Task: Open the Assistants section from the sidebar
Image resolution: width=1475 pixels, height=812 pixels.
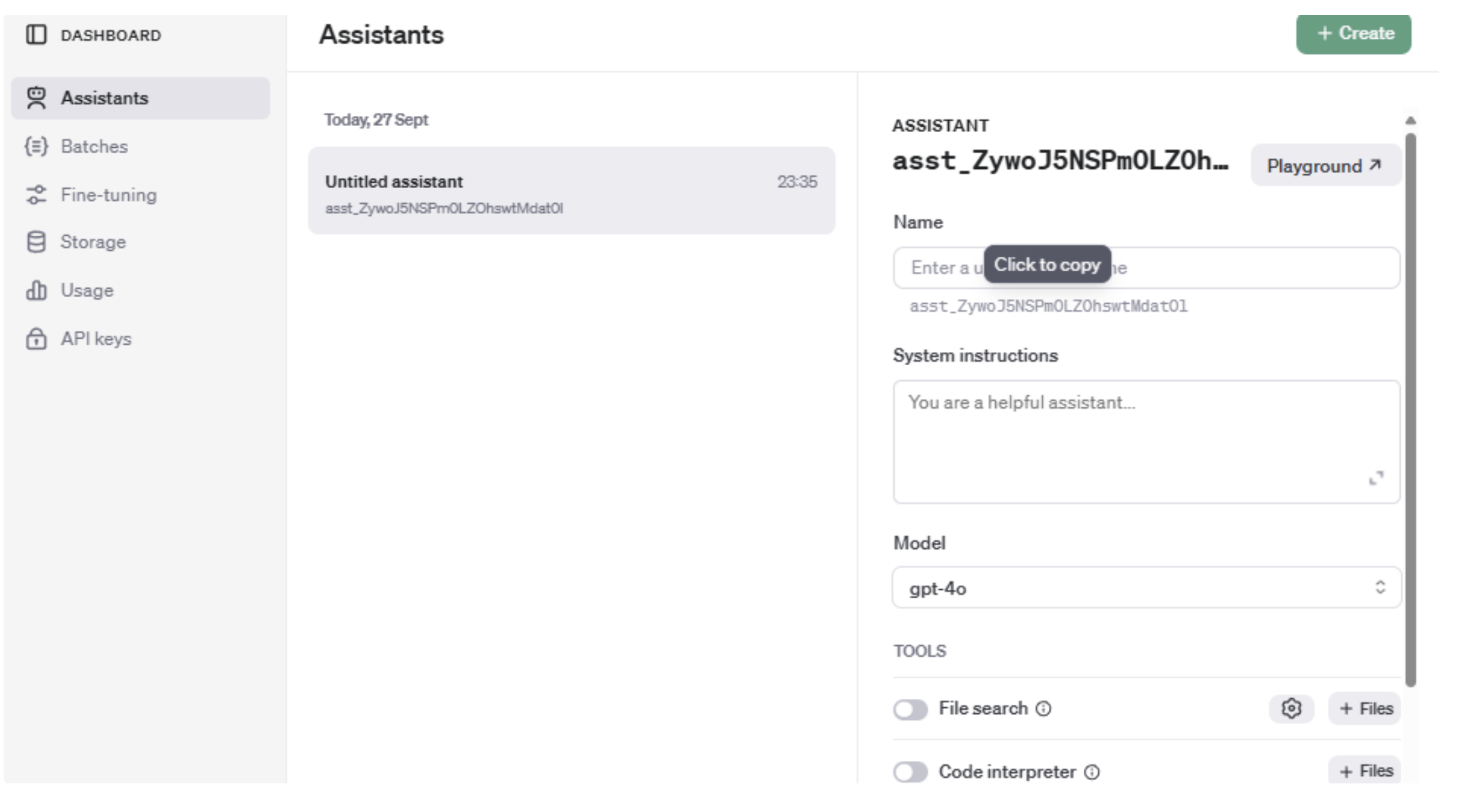Action: [x=104, y=97]
